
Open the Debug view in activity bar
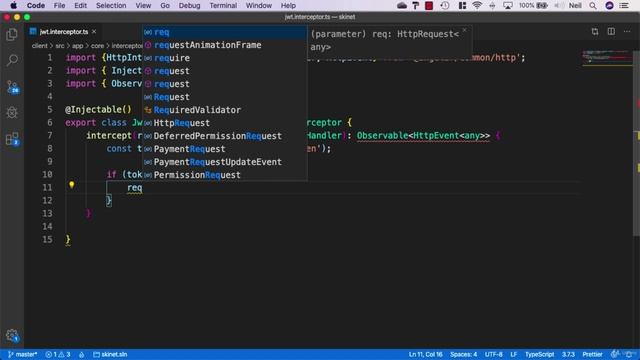click(12, 113)
